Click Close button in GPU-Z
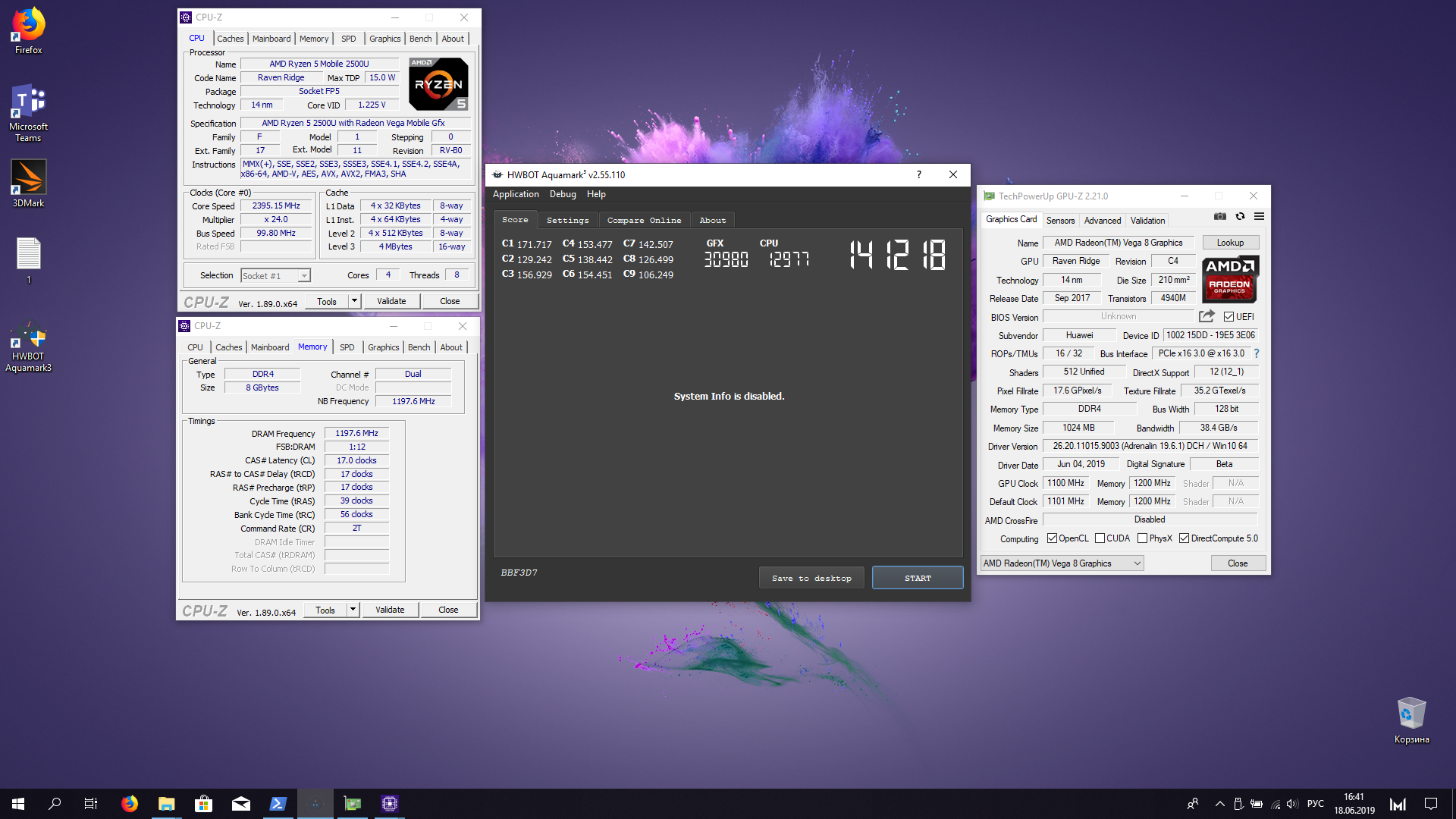The height and width of the screenshot is (819, 1456). [x=1238, y=563]
